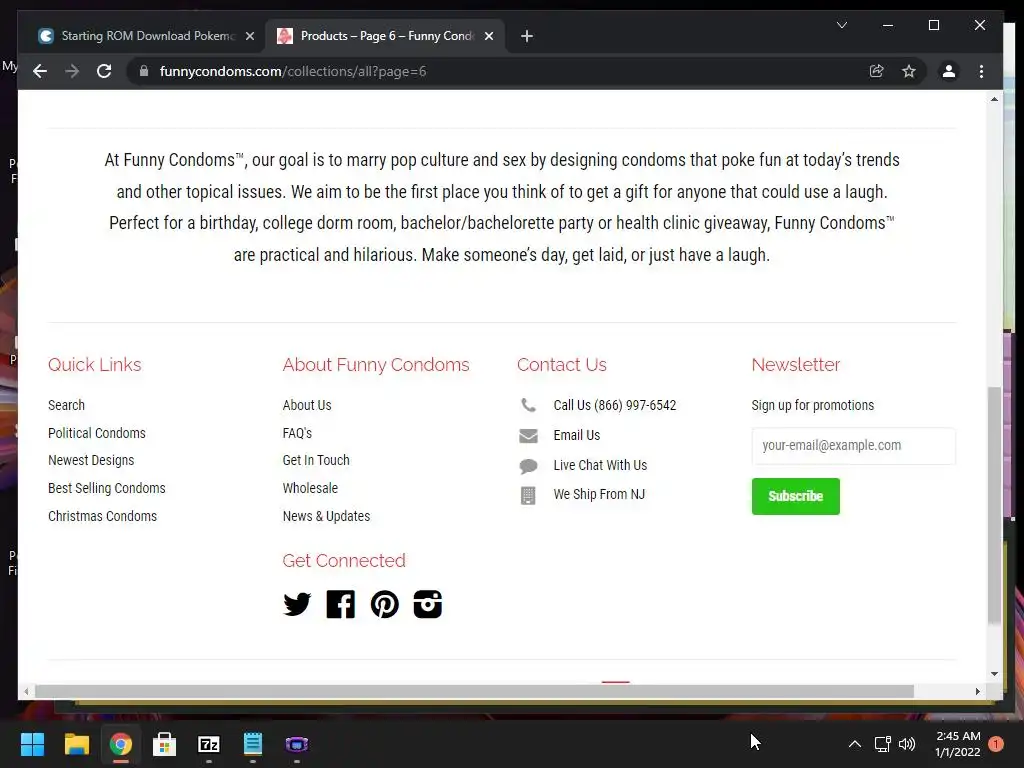Click the Email Us link

(577, 435)
